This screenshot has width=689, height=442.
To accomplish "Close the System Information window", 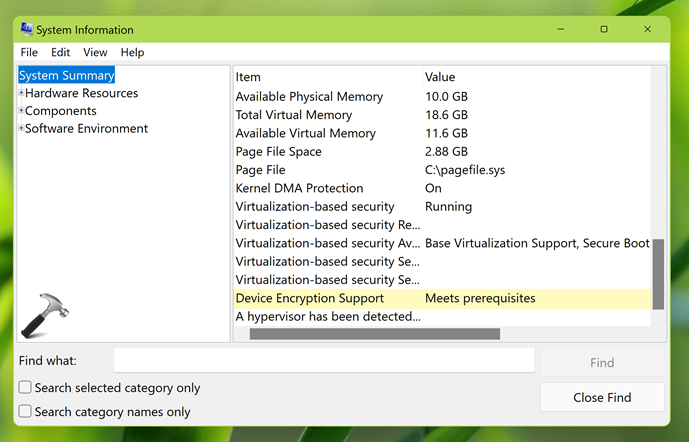I will (648, 29).
